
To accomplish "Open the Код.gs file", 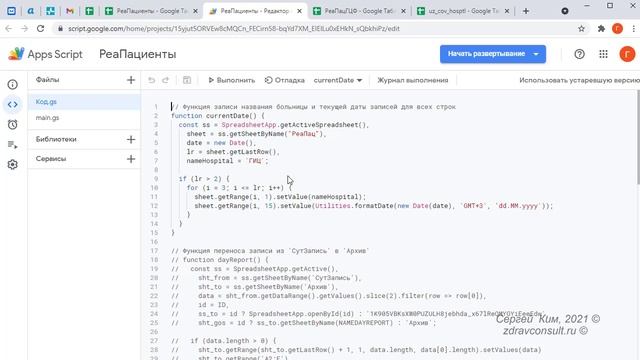I will click(84, 102).
